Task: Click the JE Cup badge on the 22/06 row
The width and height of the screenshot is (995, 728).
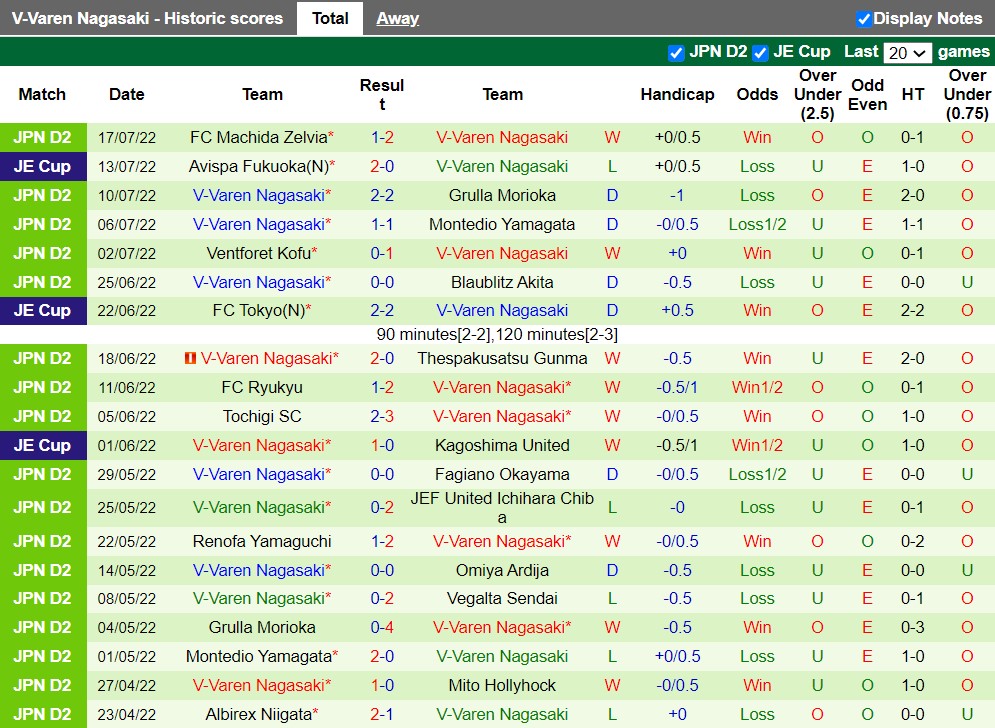Action: (41, 310)
